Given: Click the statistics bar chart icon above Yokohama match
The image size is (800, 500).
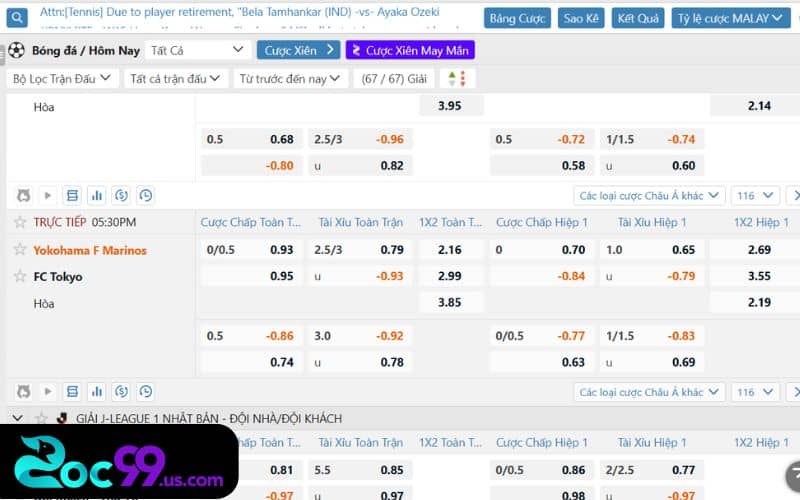Looking at the screenshot, I should (x=97, y=196).
